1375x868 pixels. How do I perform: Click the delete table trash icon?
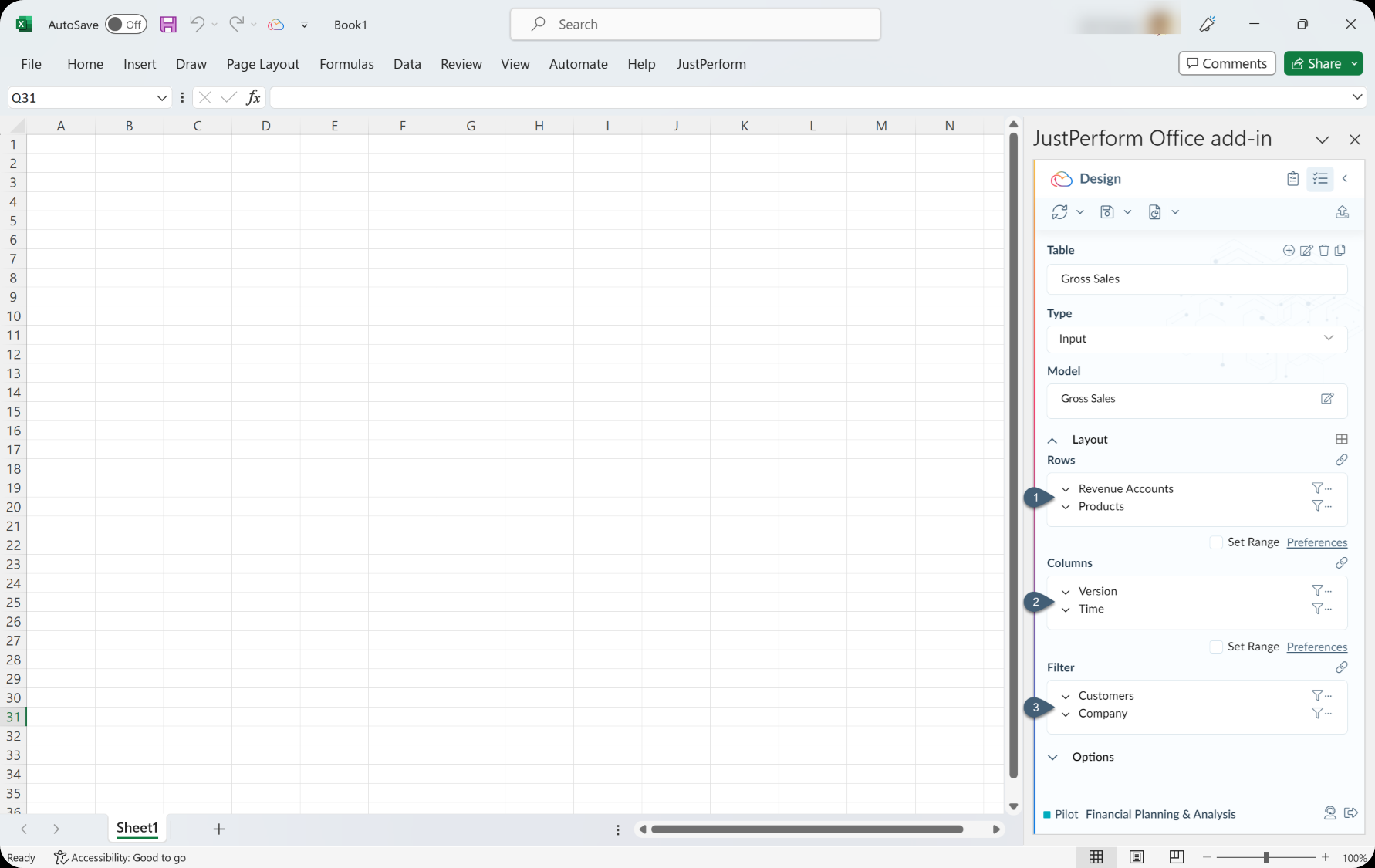click(x=1324, y=250)
